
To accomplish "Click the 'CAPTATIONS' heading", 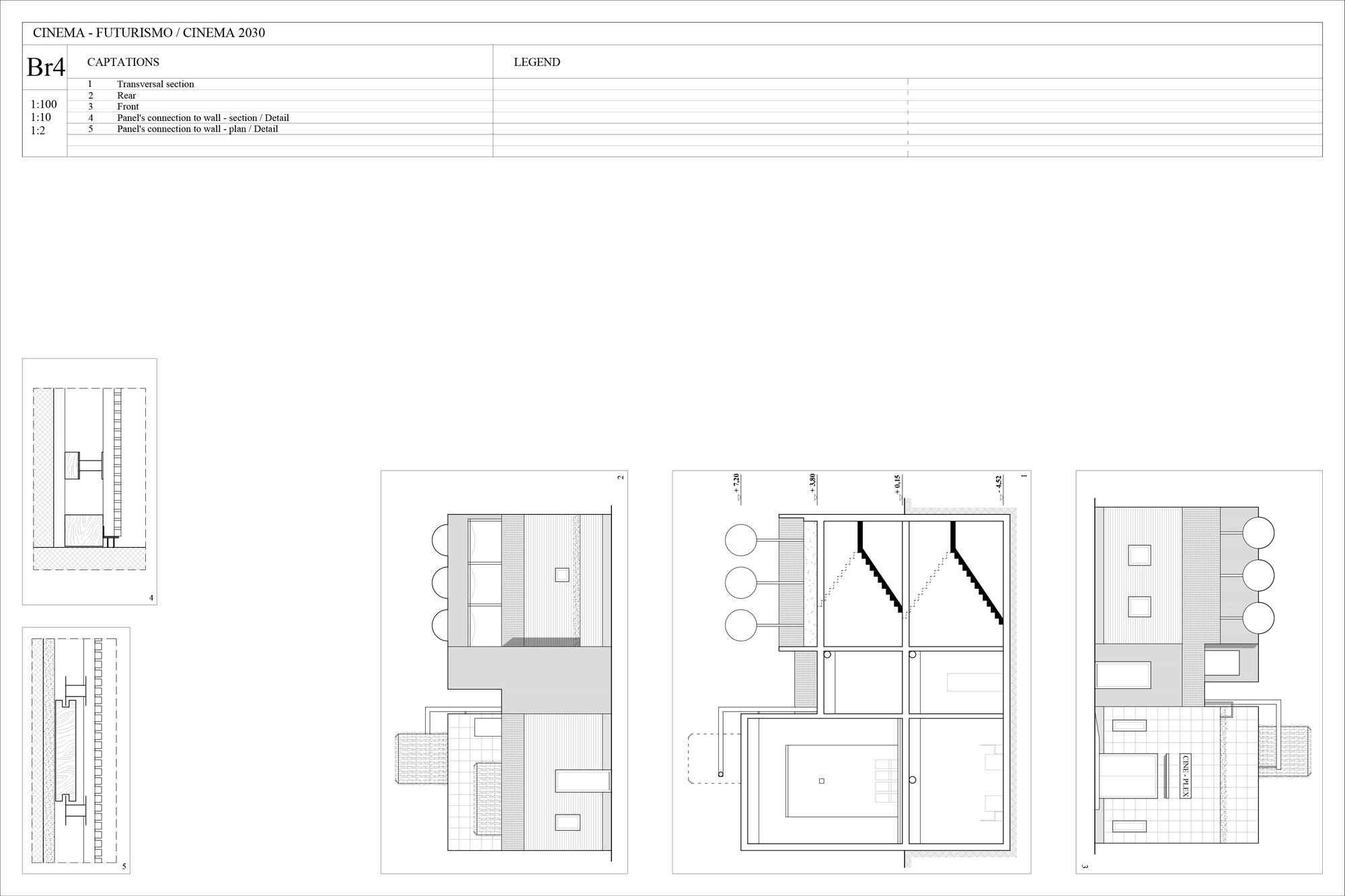I will coord(123,62).
